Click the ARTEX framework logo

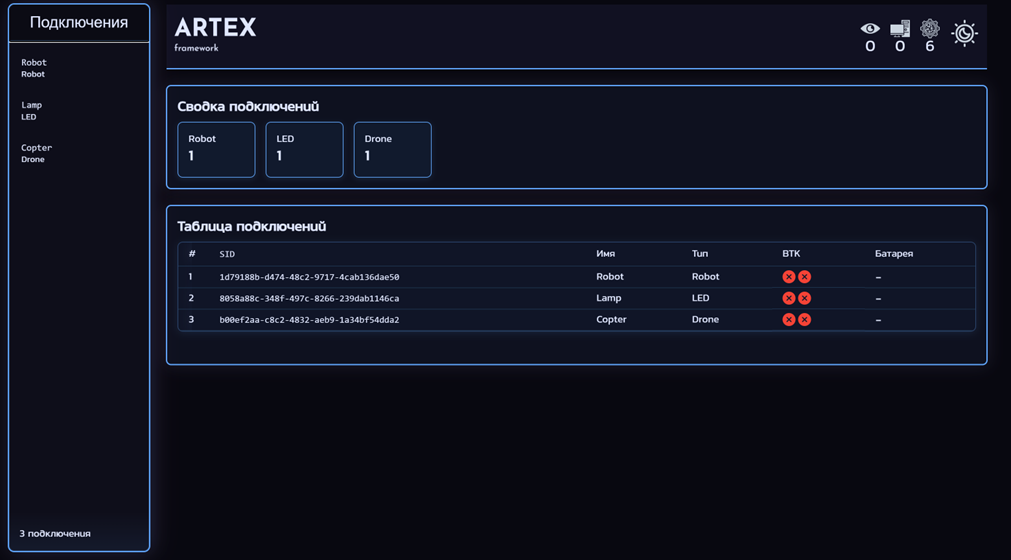215,33
